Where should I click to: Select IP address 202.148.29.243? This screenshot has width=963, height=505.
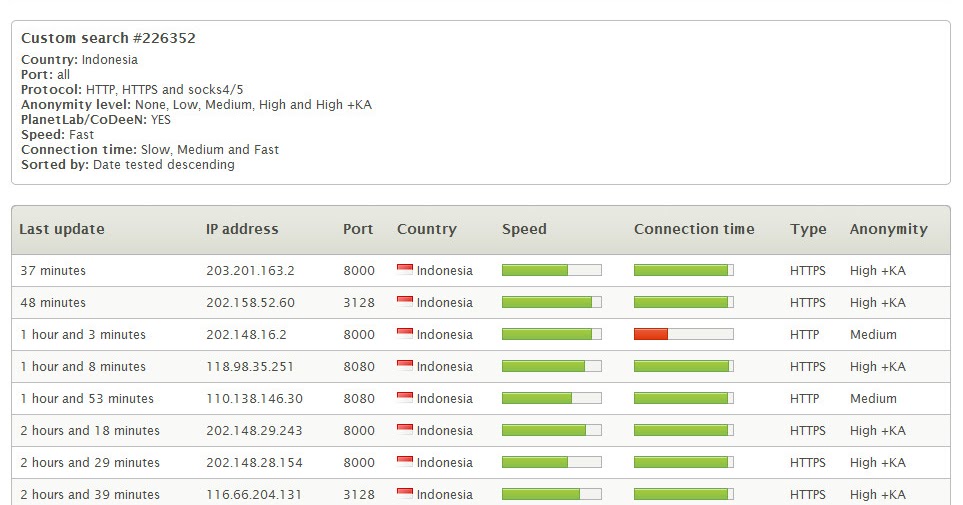tap(254, 430)
